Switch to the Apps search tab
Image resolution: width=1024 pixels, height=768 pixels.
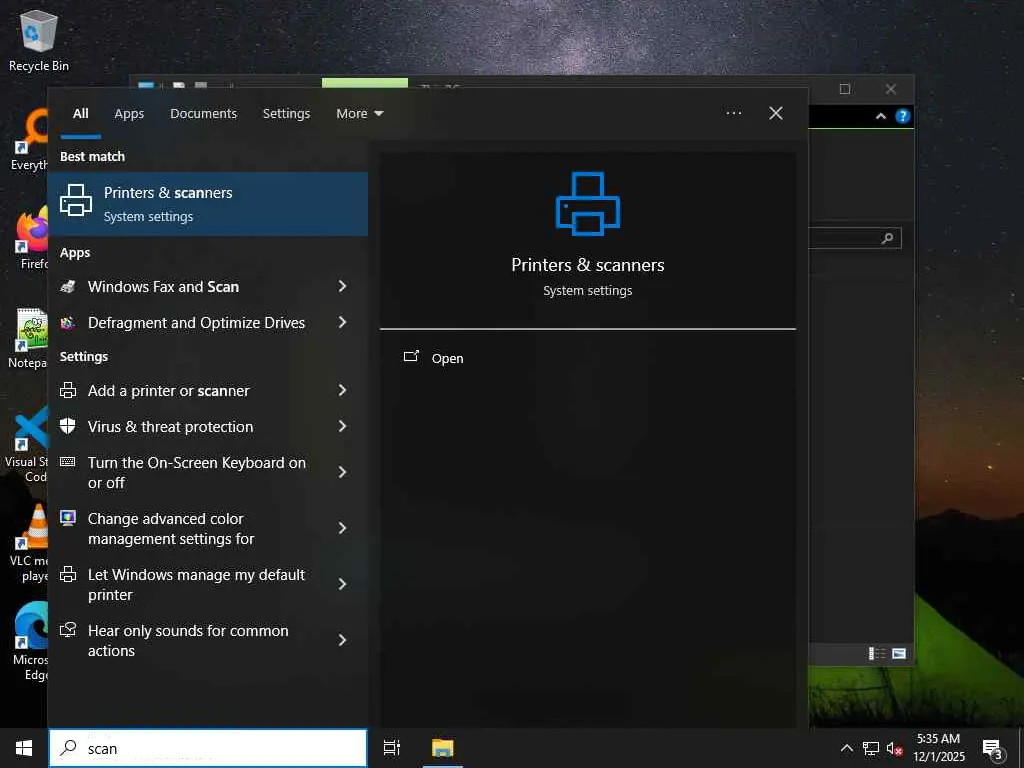(x=129, y=114)
